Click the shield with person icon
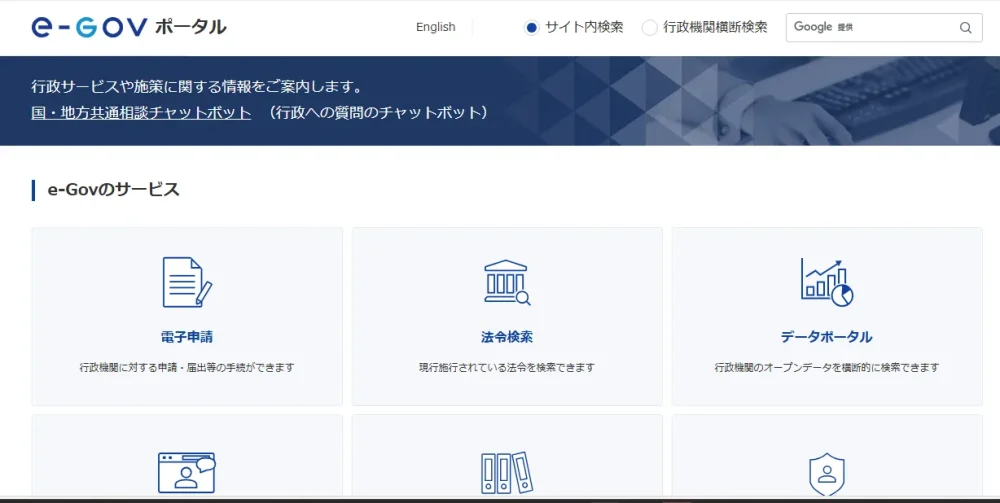 pyautogui.click(x=827, y=474)
